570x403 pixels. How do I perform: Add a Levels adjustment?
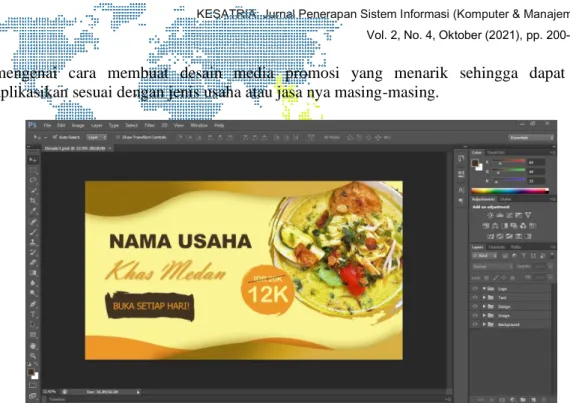[x=500, y=215]
